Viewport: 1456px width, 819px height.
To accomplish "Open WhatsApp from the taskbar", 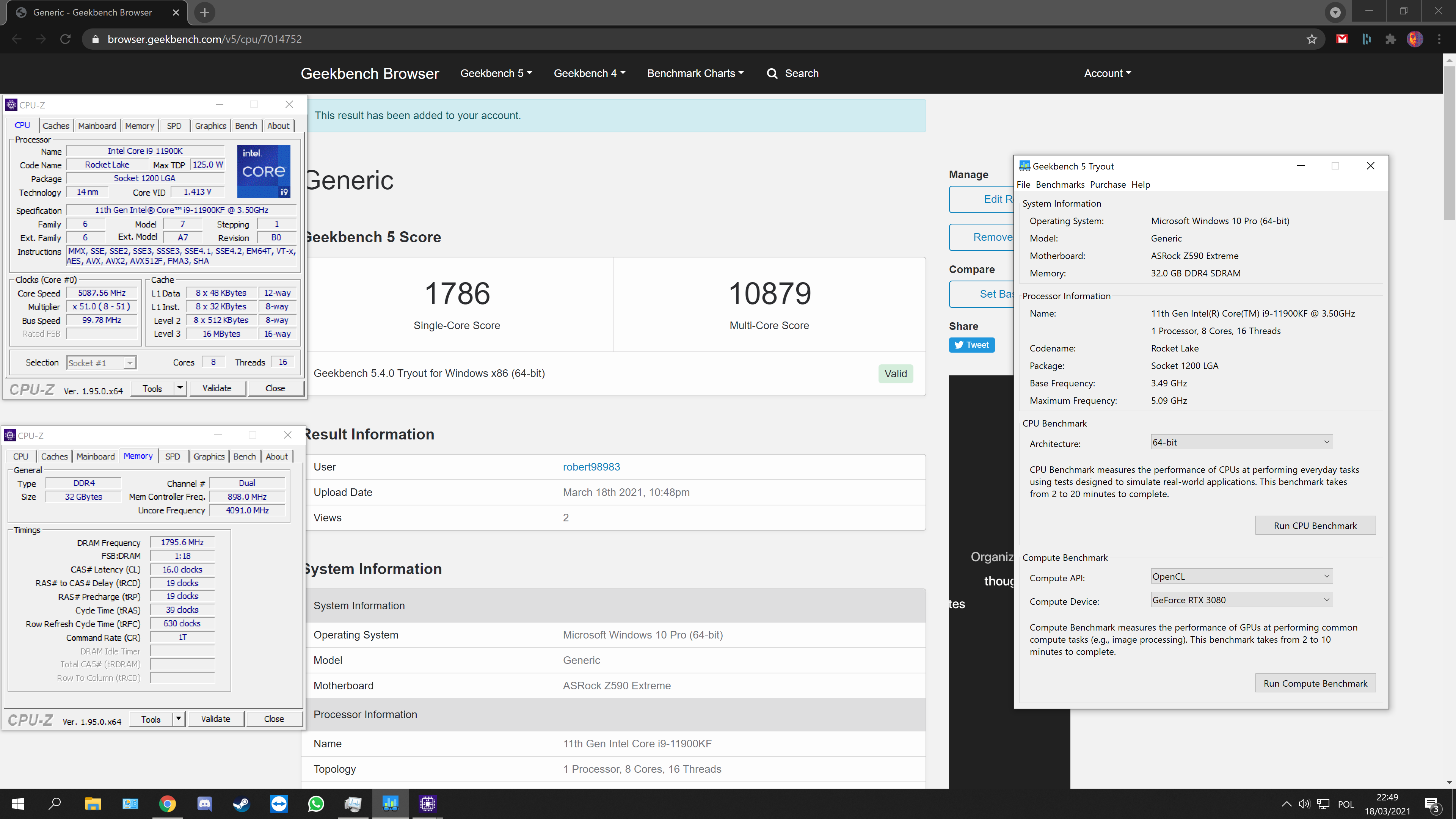I will pyautogui.click(x=316, y=804).
